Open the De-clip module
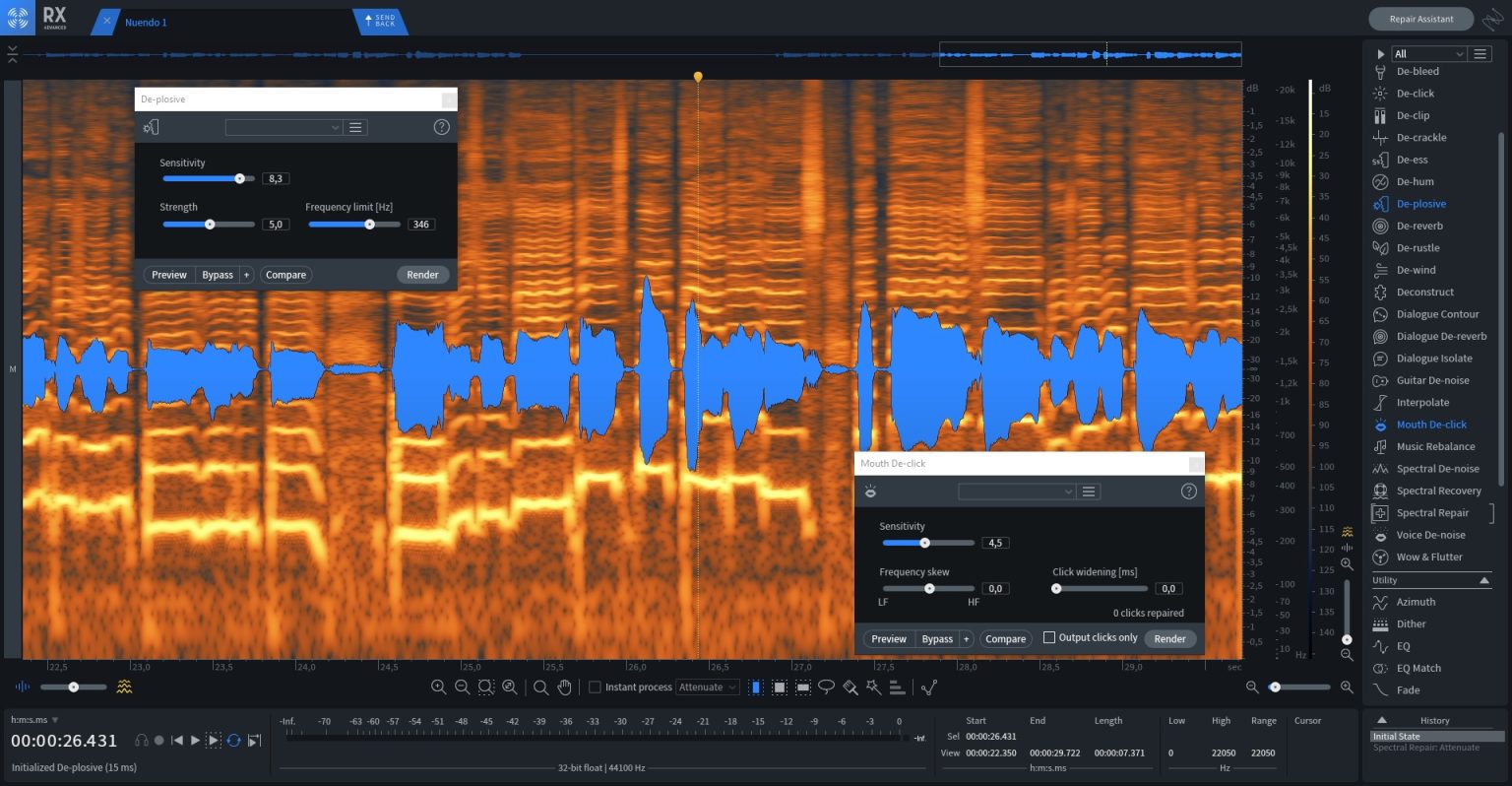This screenshot has width=1512, height=786. 1413,115
